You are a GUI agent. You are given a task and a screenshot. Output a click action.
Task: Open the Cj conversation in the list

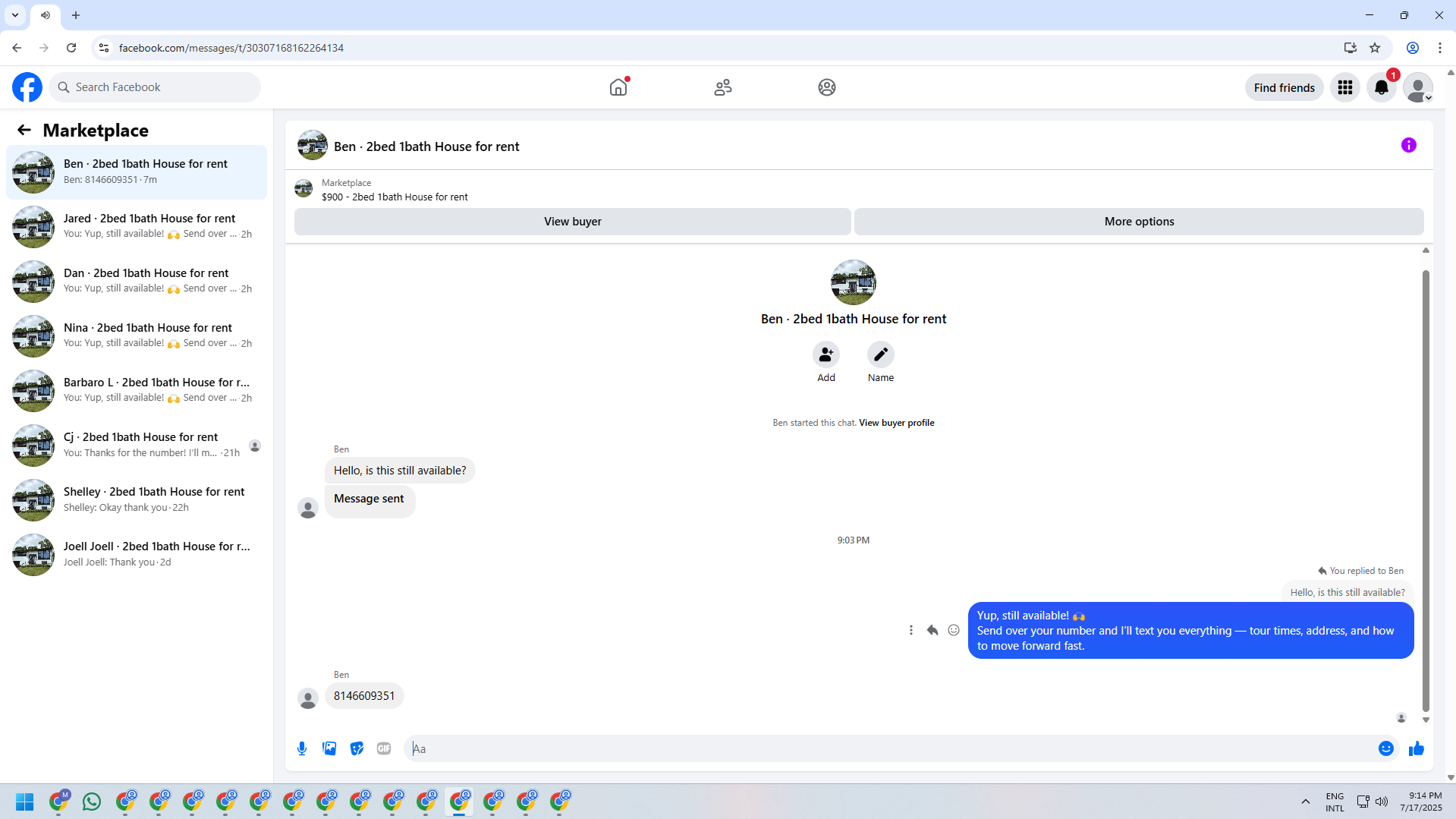pos(137,446)
